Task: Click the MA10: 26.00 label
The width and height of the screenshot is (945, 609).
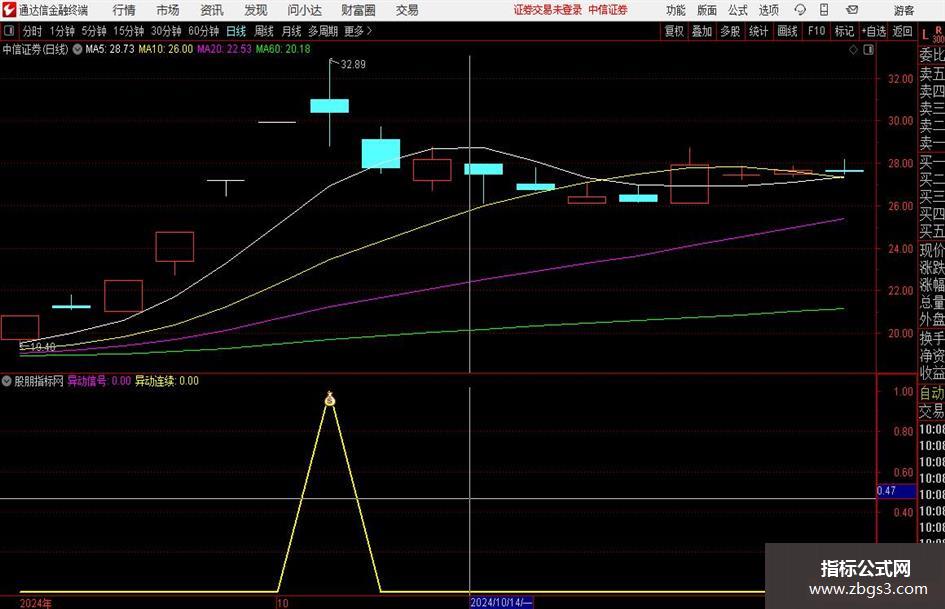Action: pos(166,49)
